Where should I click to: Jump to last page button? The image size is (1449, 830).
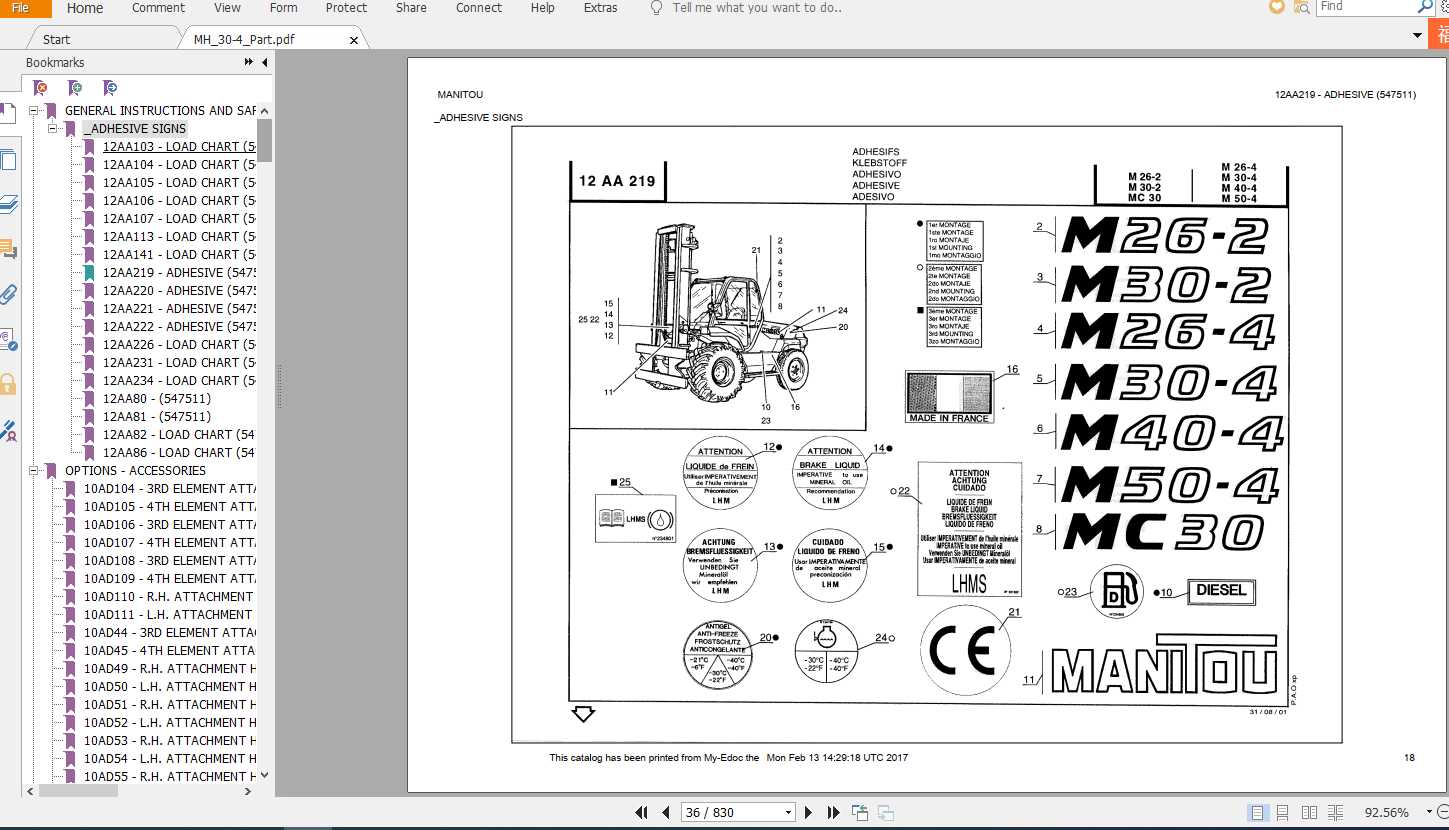tap(833, 812)
